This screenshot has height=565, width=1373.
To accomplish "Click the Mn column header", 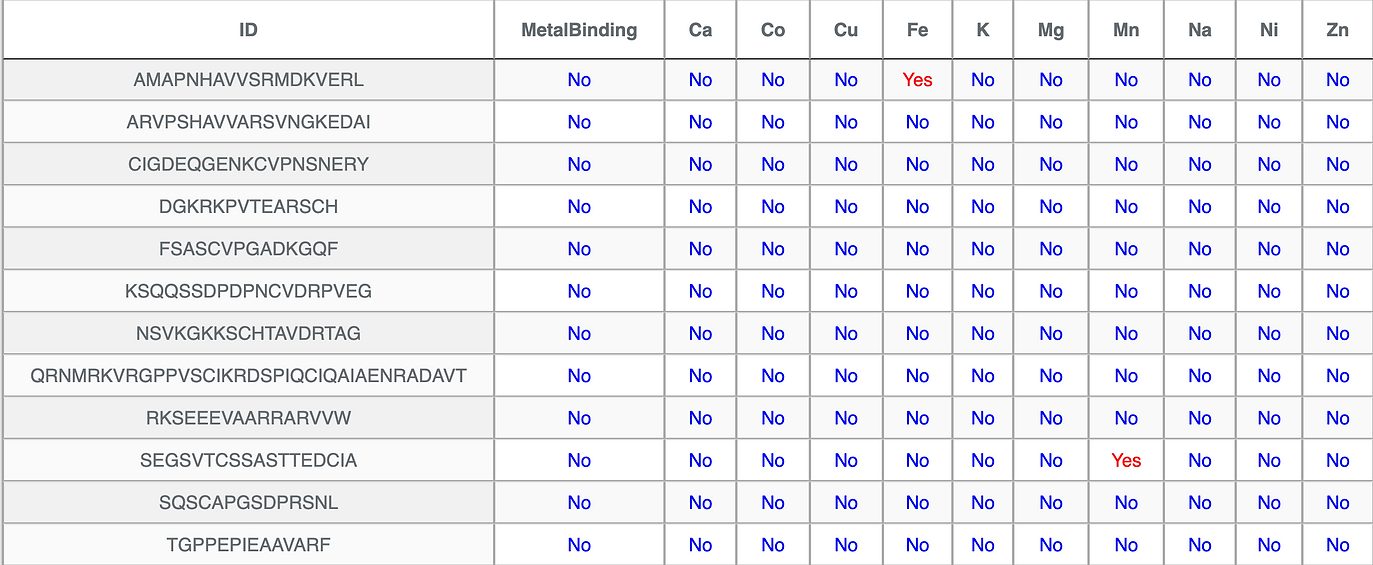I will click(1126, 30).
